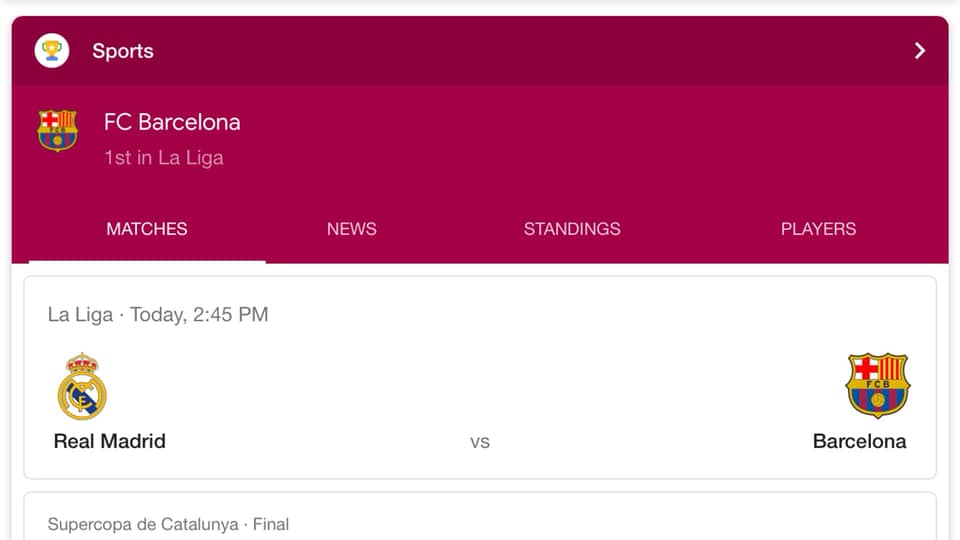Click the "Final" stage label

(271, 524)
